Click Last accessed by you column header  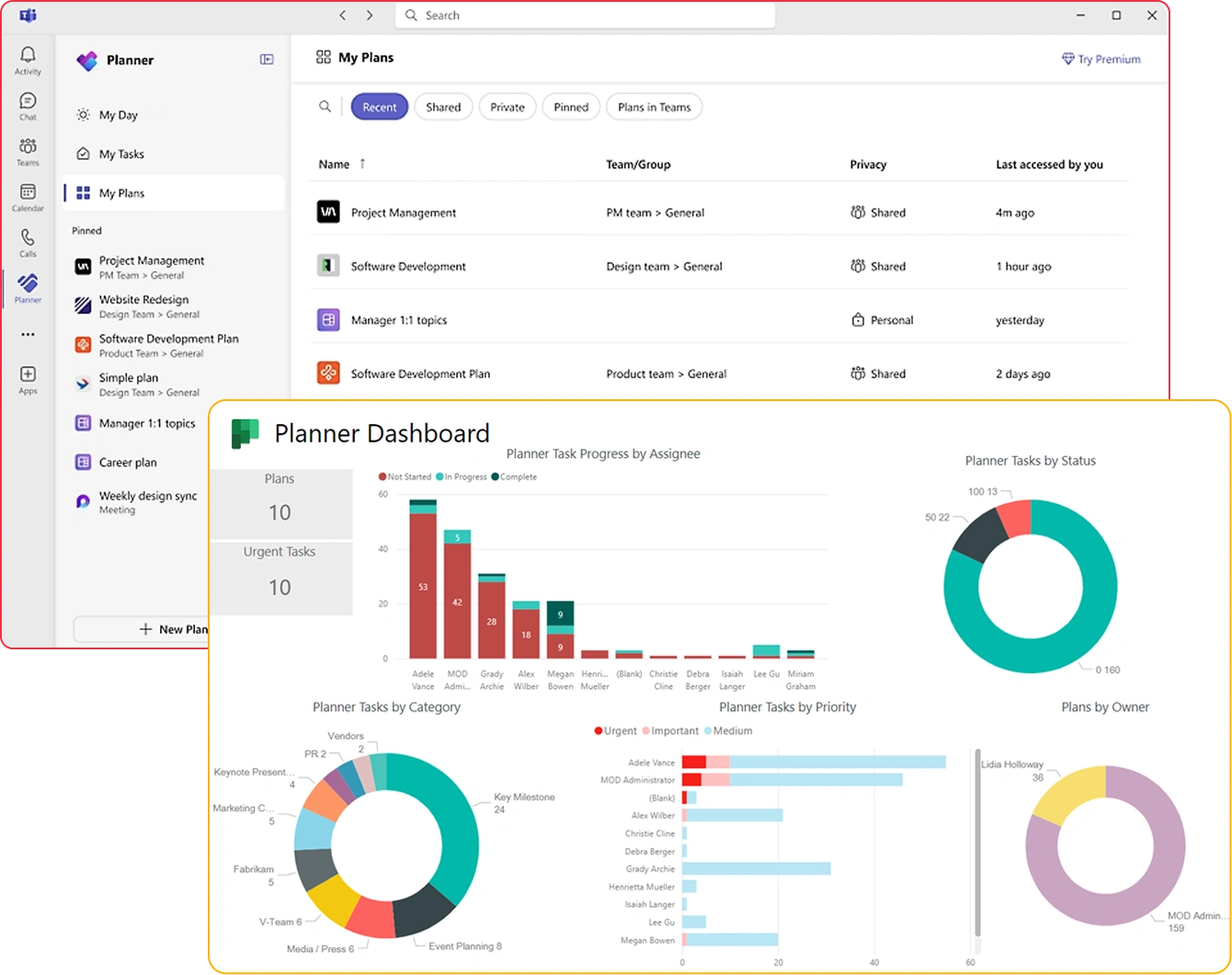coord(1049,165)
